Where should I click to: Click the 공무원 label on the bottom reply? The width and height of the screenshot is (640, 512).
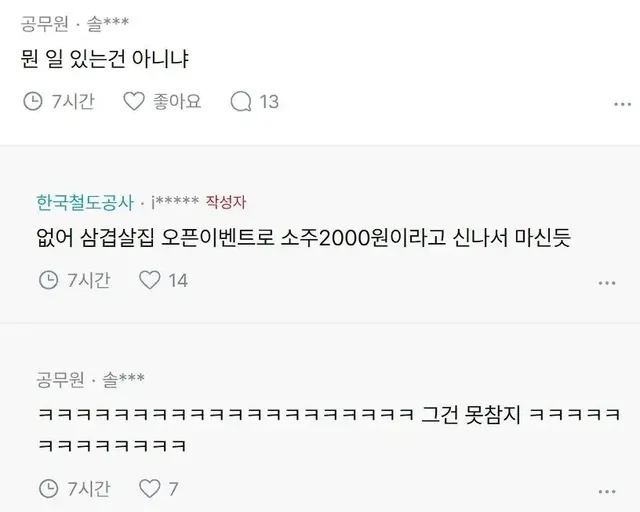tap(60, 379)
